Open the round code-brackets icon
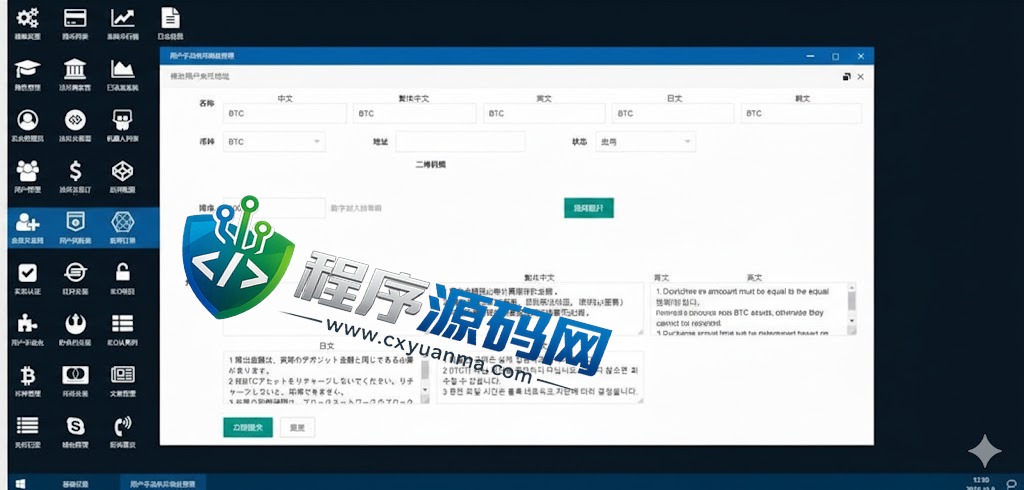 [75, 120]
